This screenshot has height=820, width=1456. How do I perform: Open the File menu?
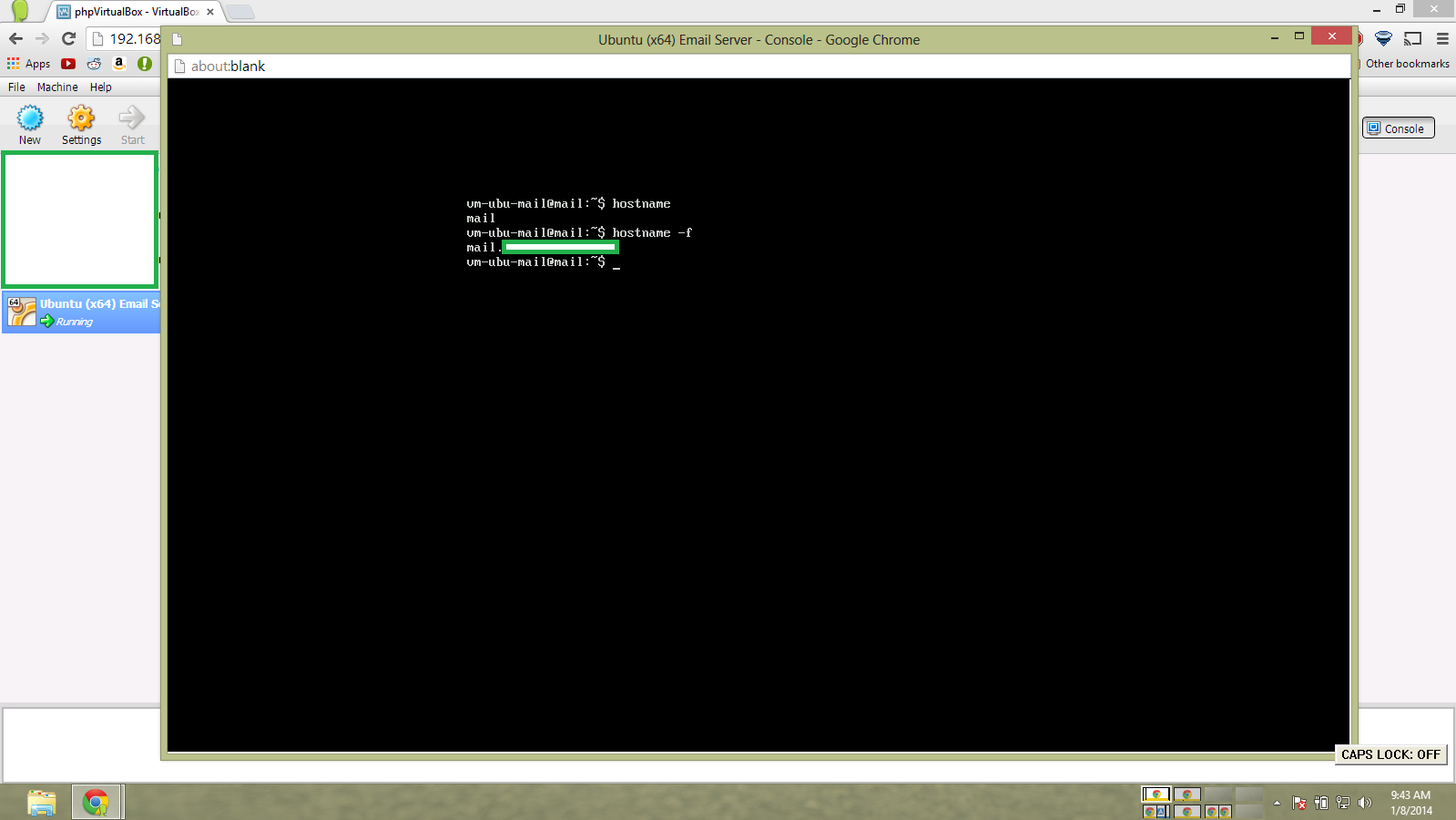(x=16, y=87)
